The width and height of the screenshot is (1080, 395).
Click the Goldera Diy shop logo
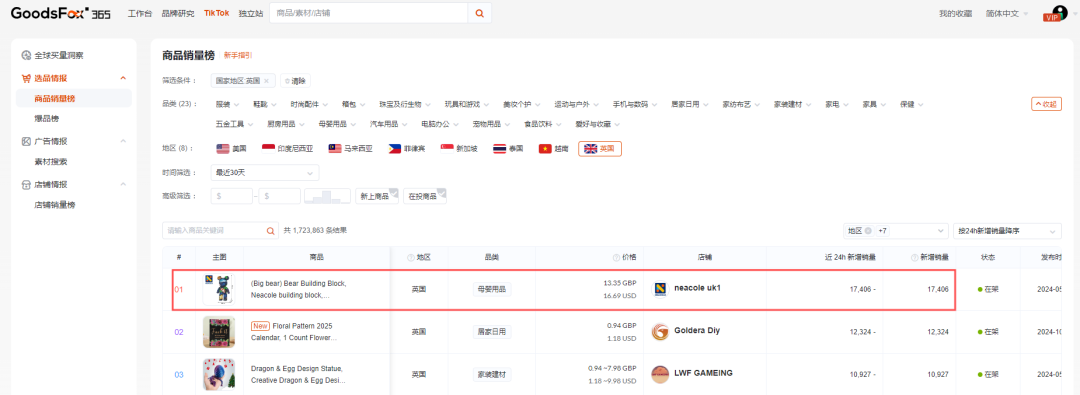[660, 332]
